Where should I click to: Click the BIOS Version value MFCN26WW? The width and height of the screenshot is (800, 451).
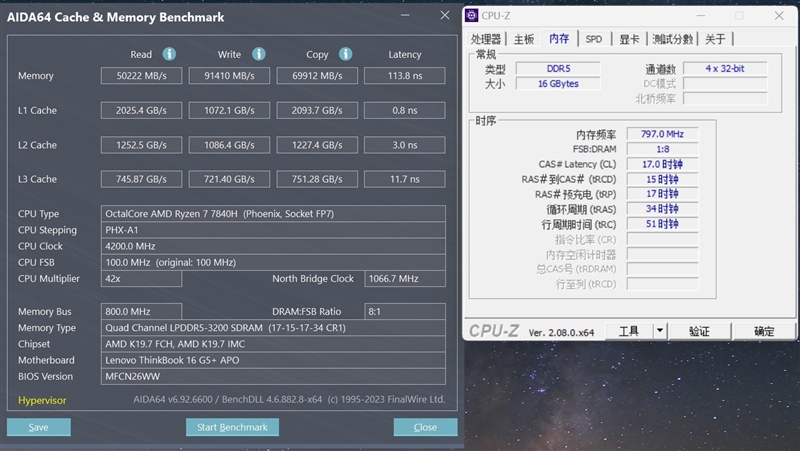click(273, 377)
